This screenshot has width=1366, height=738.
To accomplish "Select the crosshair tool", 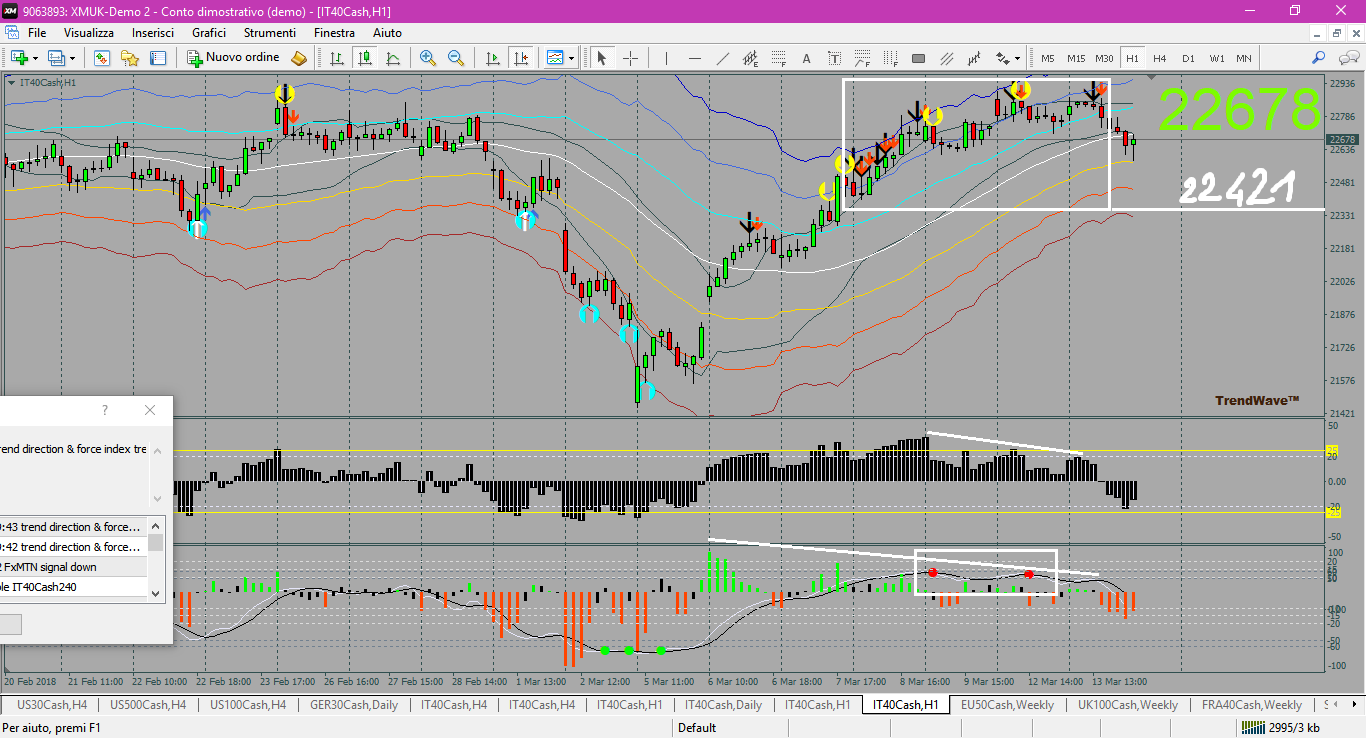I will pyautogui.click(x=630, y=58).
